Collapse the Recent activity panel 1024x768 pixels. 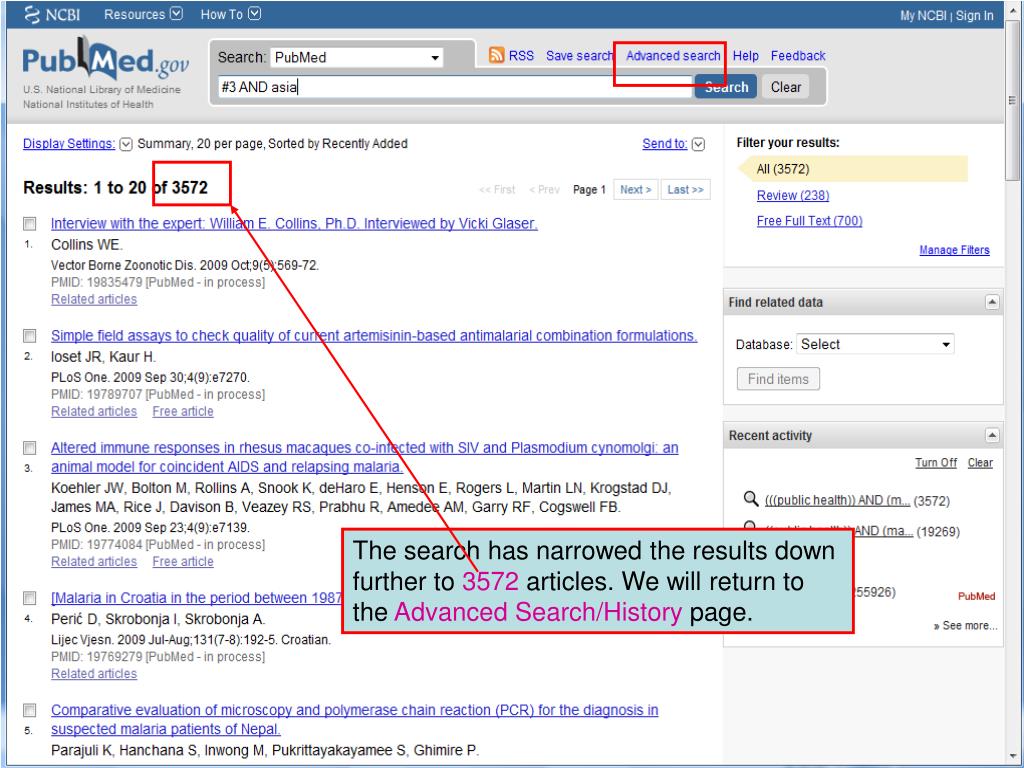point(992,436)
